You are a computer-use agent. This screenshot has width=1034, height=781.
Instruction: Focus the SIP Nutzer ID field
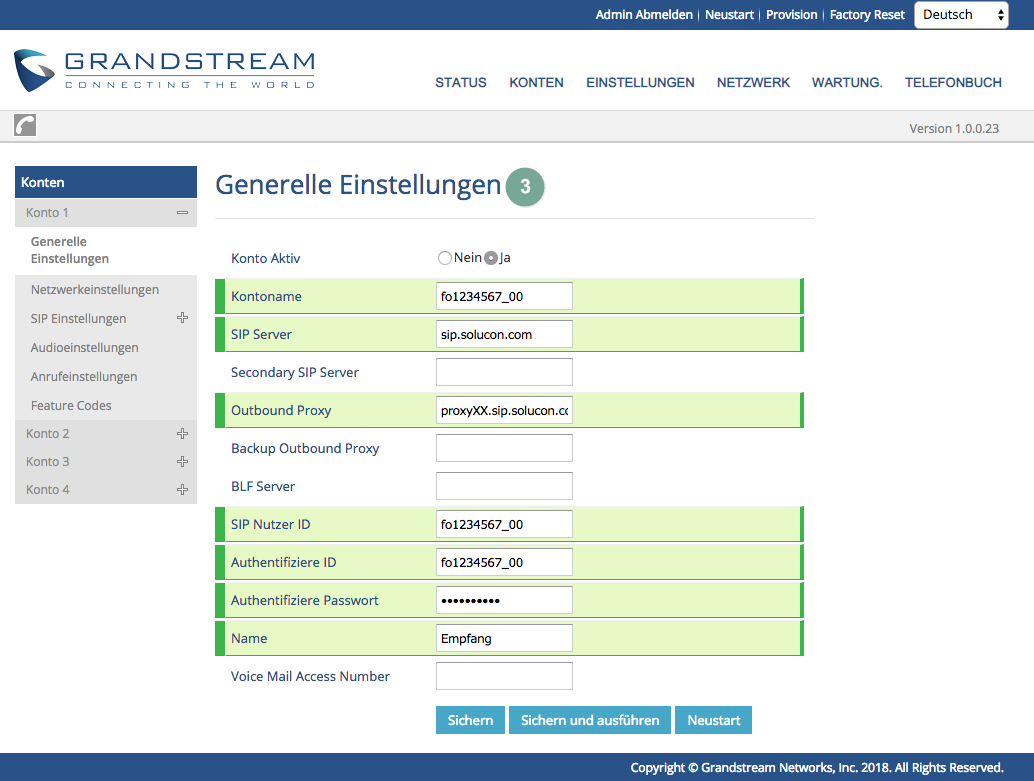point(504,524)
